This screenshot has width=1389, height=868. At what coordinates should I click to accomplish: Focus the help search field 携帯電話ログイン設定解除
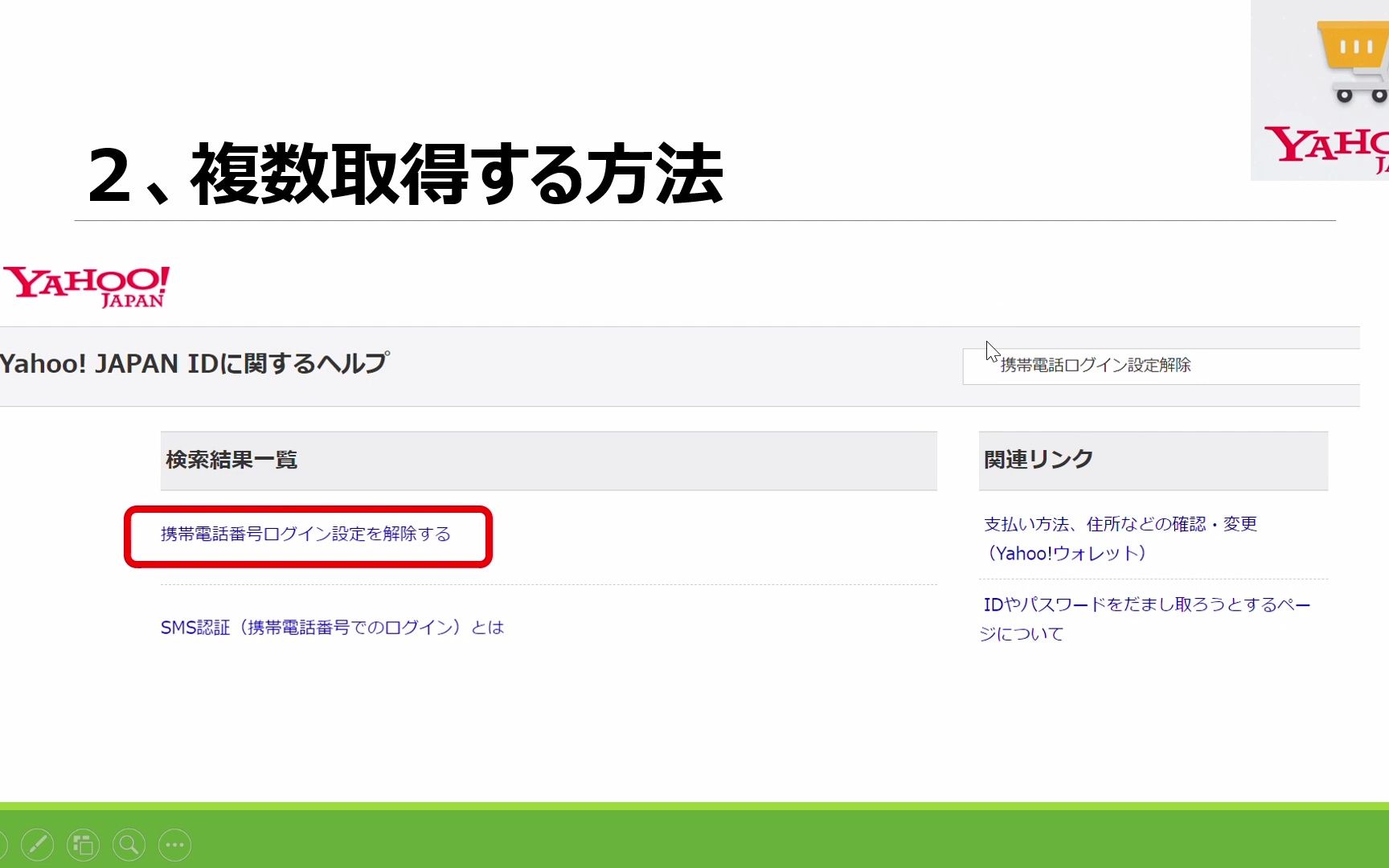click(x=1162, y=366)
